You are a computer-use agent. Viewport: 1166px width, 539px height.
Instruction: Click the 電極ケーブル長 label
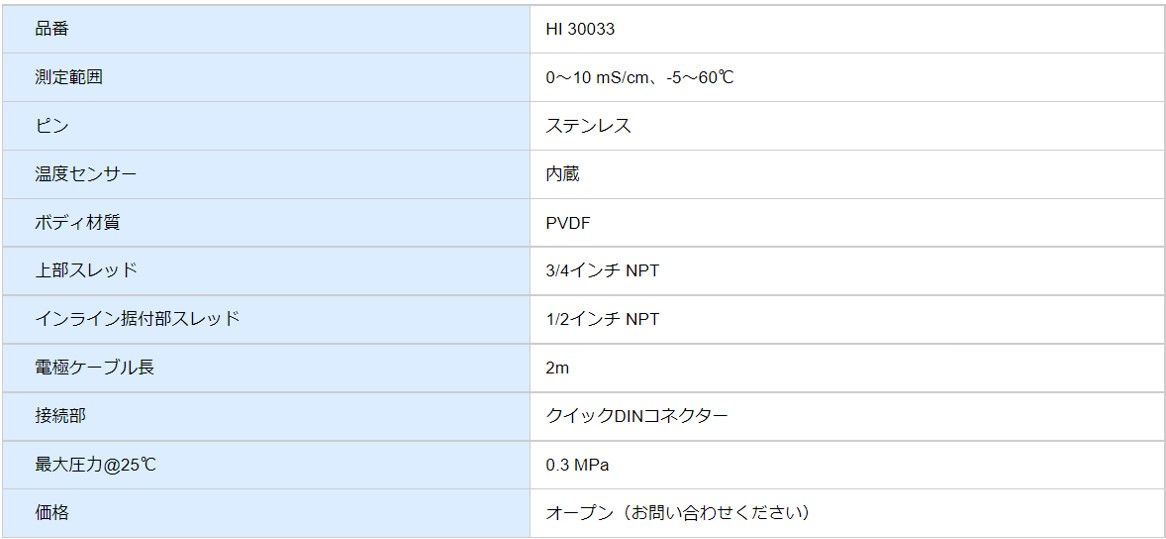[94, 367]
